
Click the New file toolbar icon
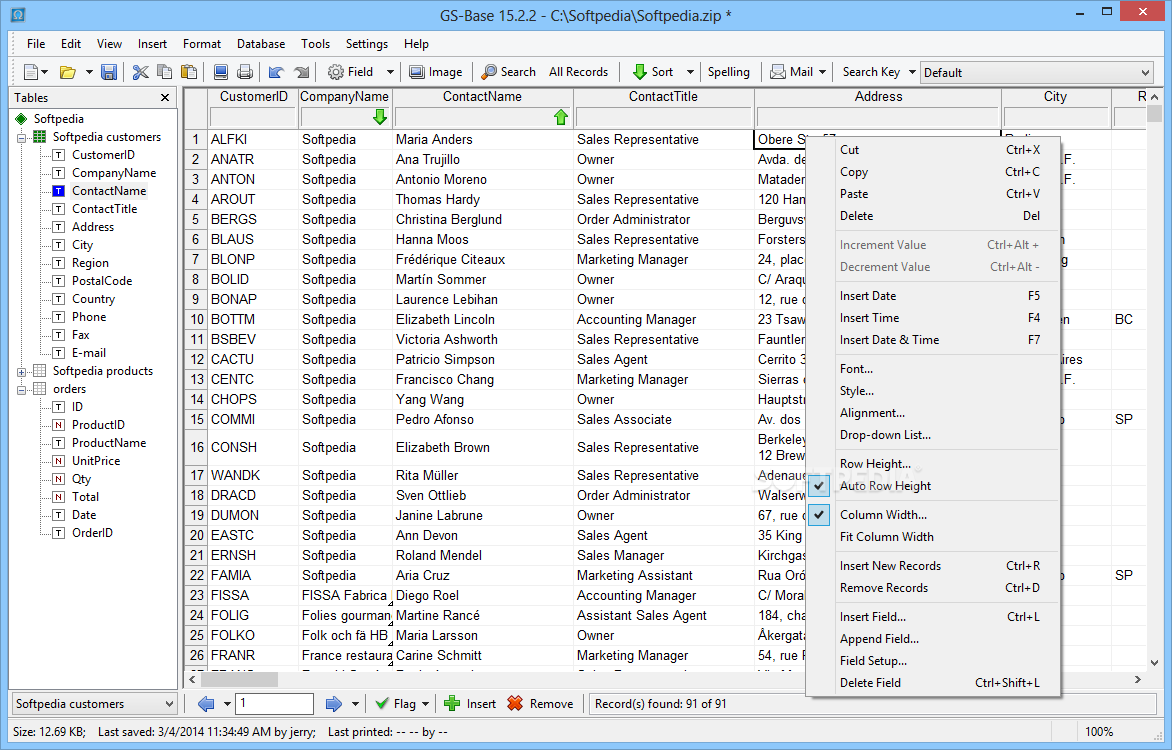pos(31,72)
